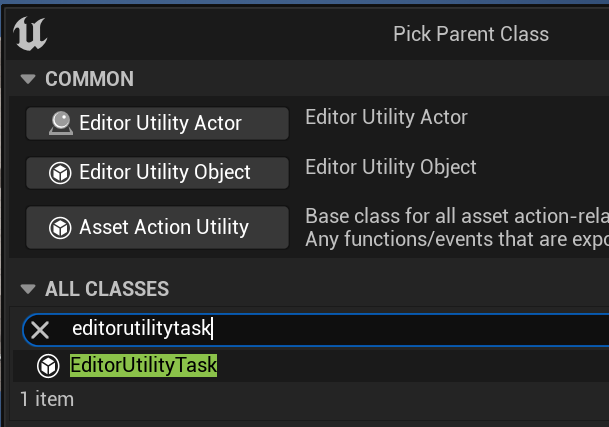Pick the Editor Utility Object button
The image size is (609, 427).
[158, 173]
